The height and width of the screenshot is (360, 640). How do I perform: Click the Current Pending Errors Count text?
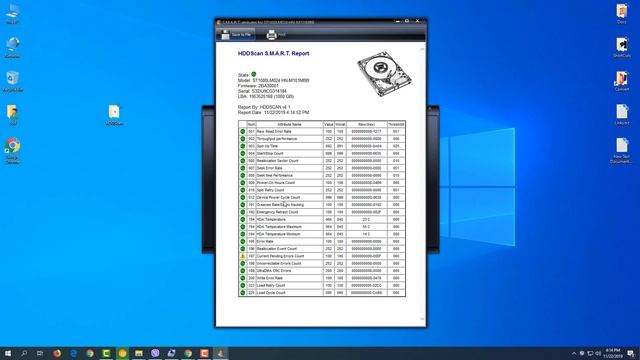(x=280, y=256)
